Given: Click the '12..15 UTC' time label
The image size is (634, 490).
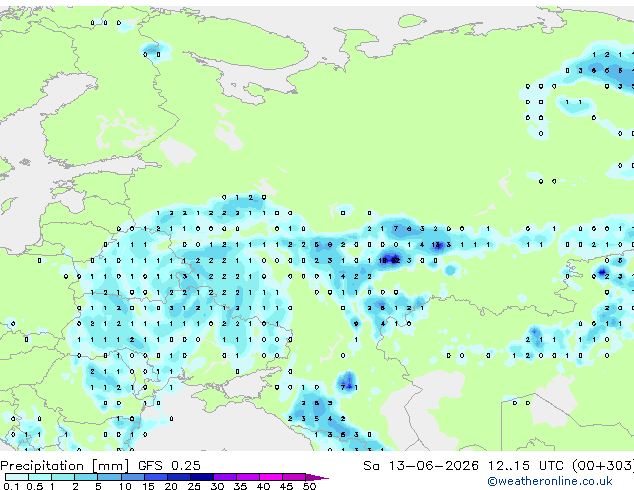Looking at the screenshot, I should coord(525,466).
